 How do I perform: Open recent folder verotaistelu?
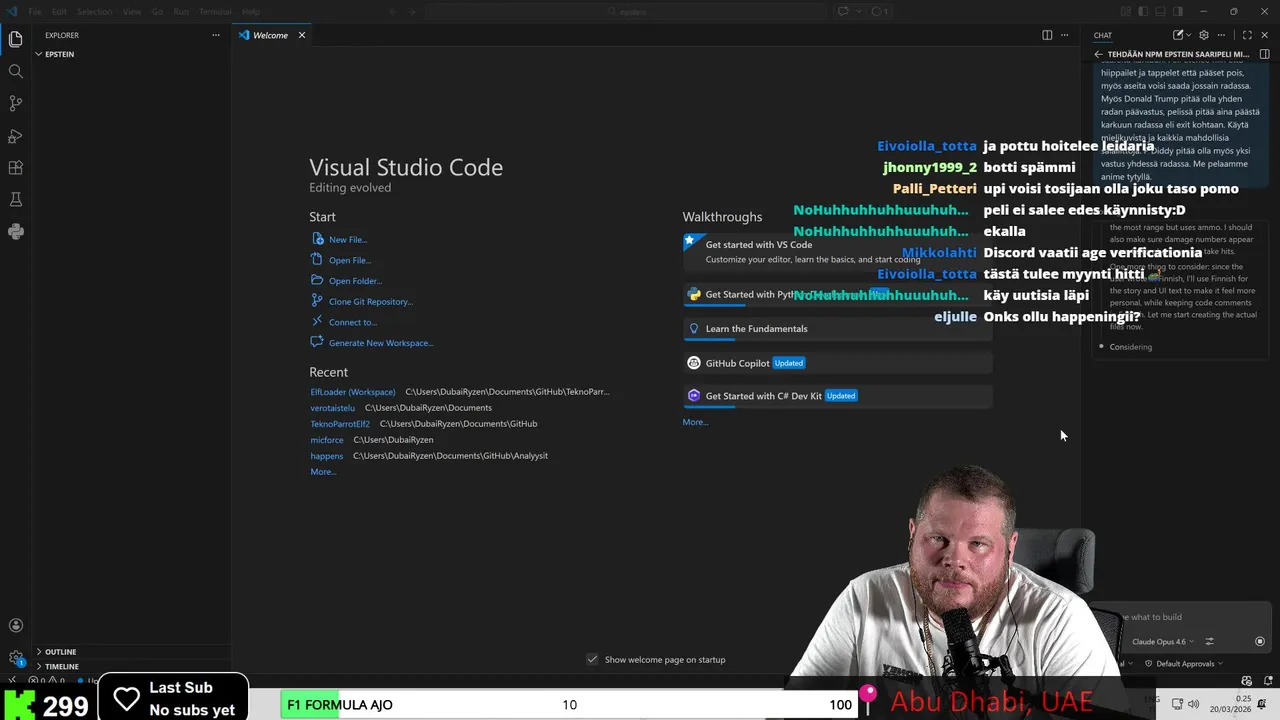(332, 408)
